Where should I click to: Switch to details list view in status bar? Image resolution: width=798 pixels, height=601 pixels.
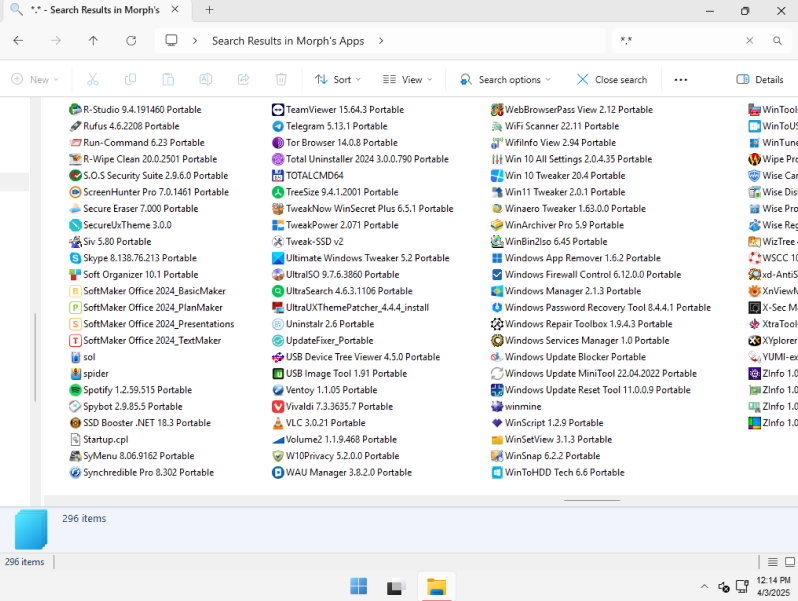pyautogui.click(x=773, y=562)
